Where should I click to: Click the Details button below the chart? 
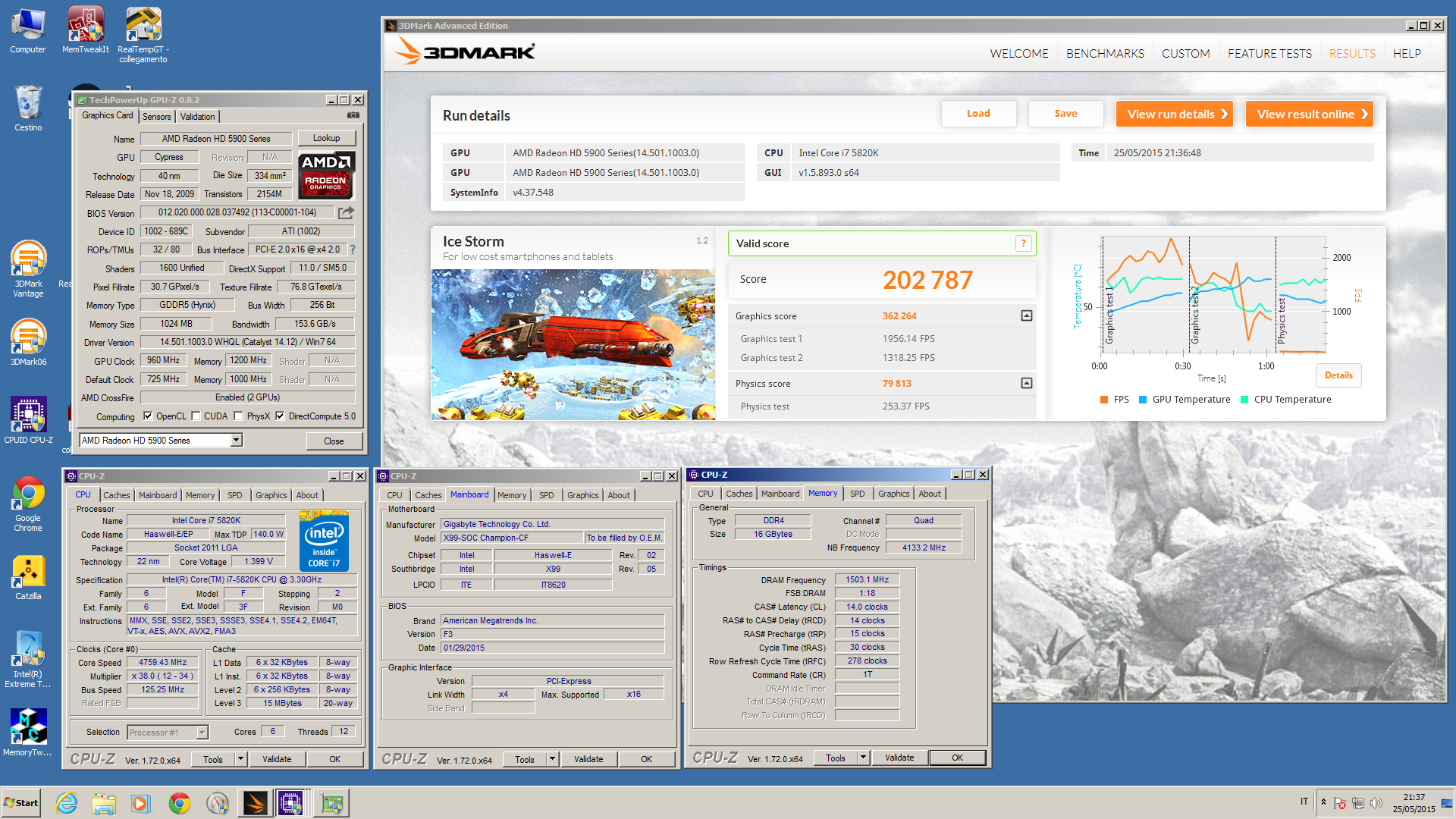1338,375
